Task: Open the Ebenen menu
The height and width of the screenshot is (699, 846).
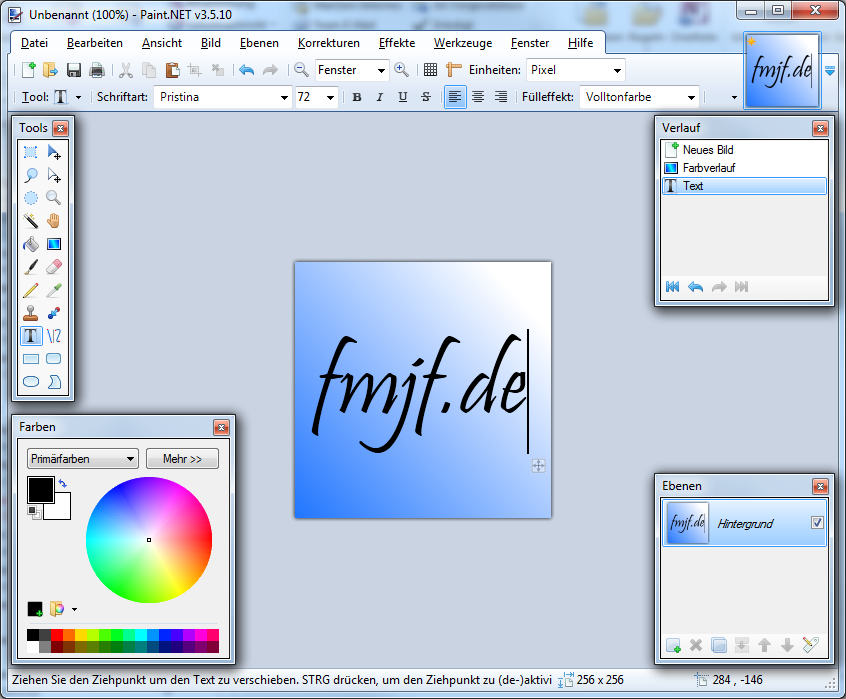Action: [260, 43]
